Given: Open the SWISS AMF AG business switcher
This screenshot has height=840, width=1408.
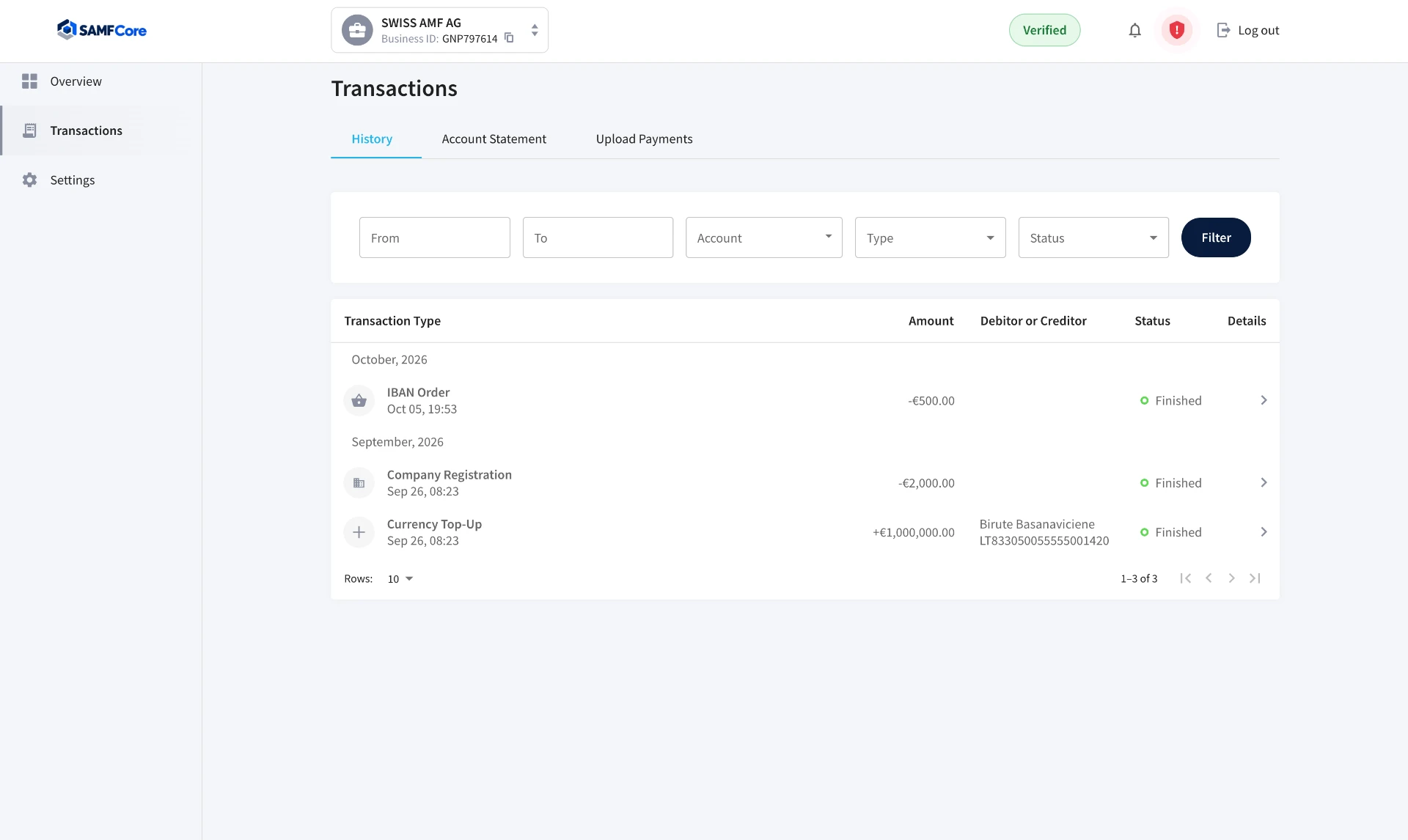Looking at the screenshot, I should coord(439,30).
